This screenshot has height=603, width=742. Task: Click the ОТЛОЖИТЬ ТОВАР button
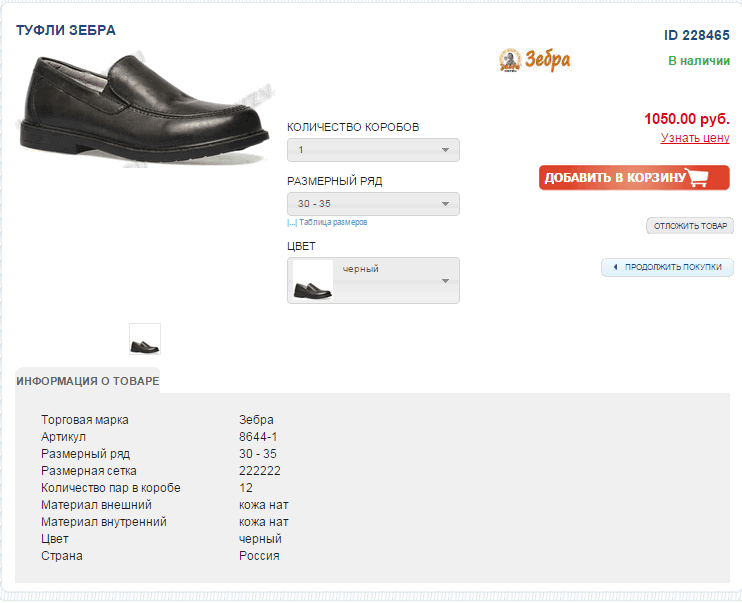click(690, 226)
